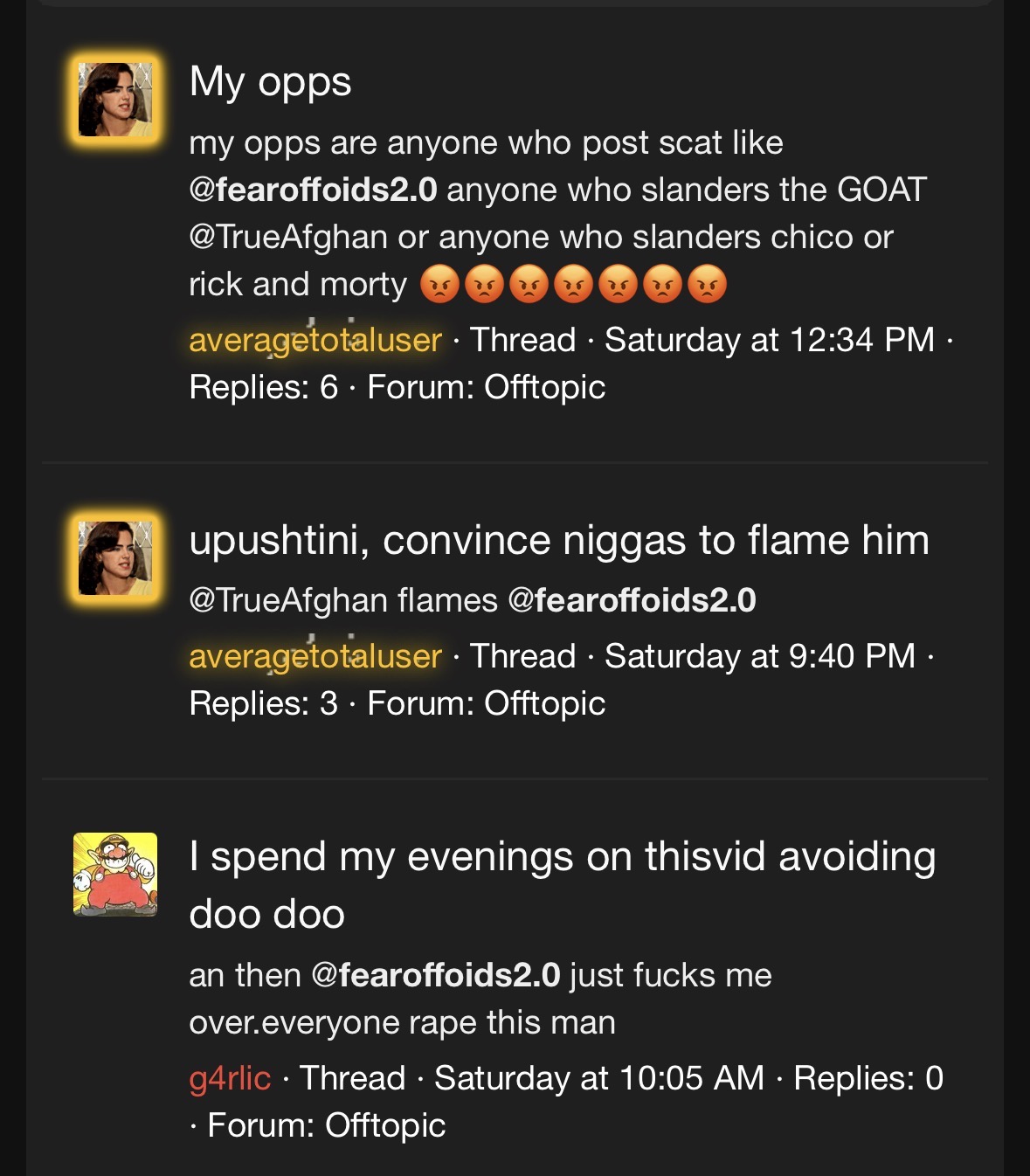This screenshot has height=1176, width=1030.
Task: Open Offtopic forum link on the 'Replies: 3' result
Action: coord(545,703)
